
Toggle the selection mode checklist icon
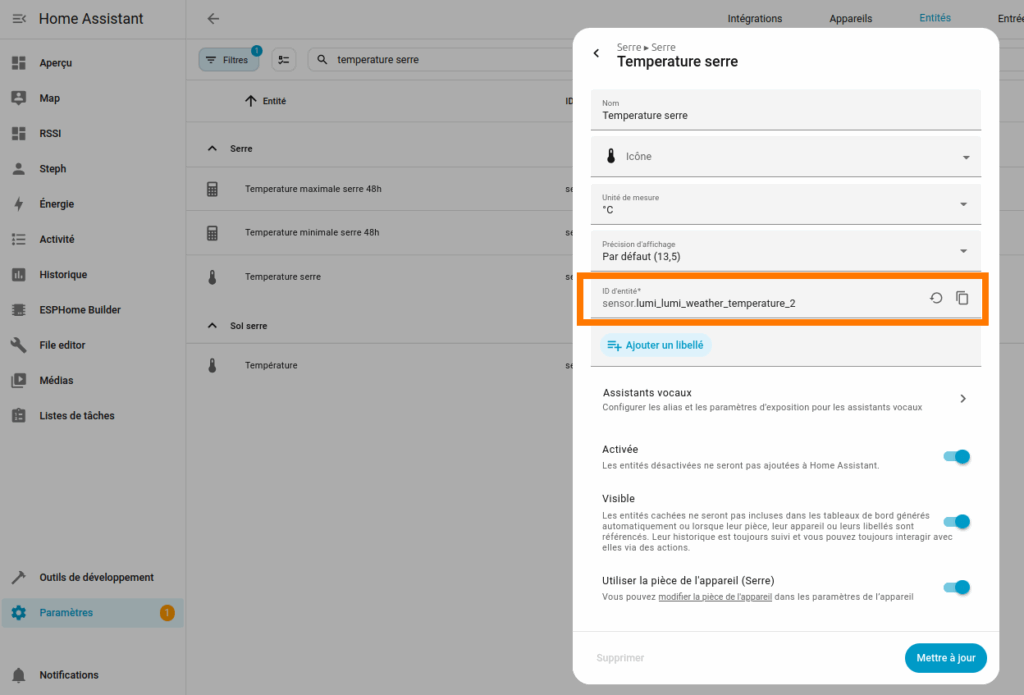pos(284,60)
